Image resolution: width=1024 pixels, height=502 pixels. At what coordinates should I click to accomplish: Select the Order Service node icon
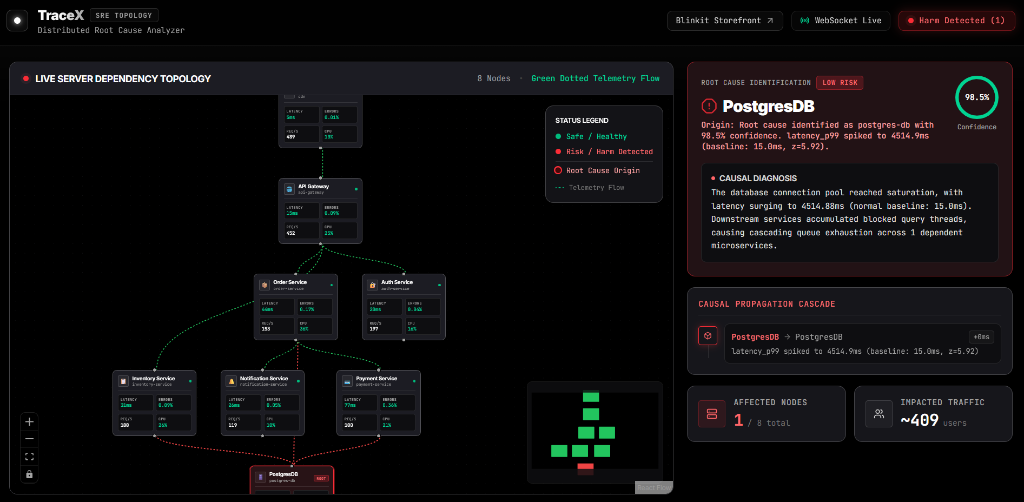pyautogui.click(x=264, y=285)
